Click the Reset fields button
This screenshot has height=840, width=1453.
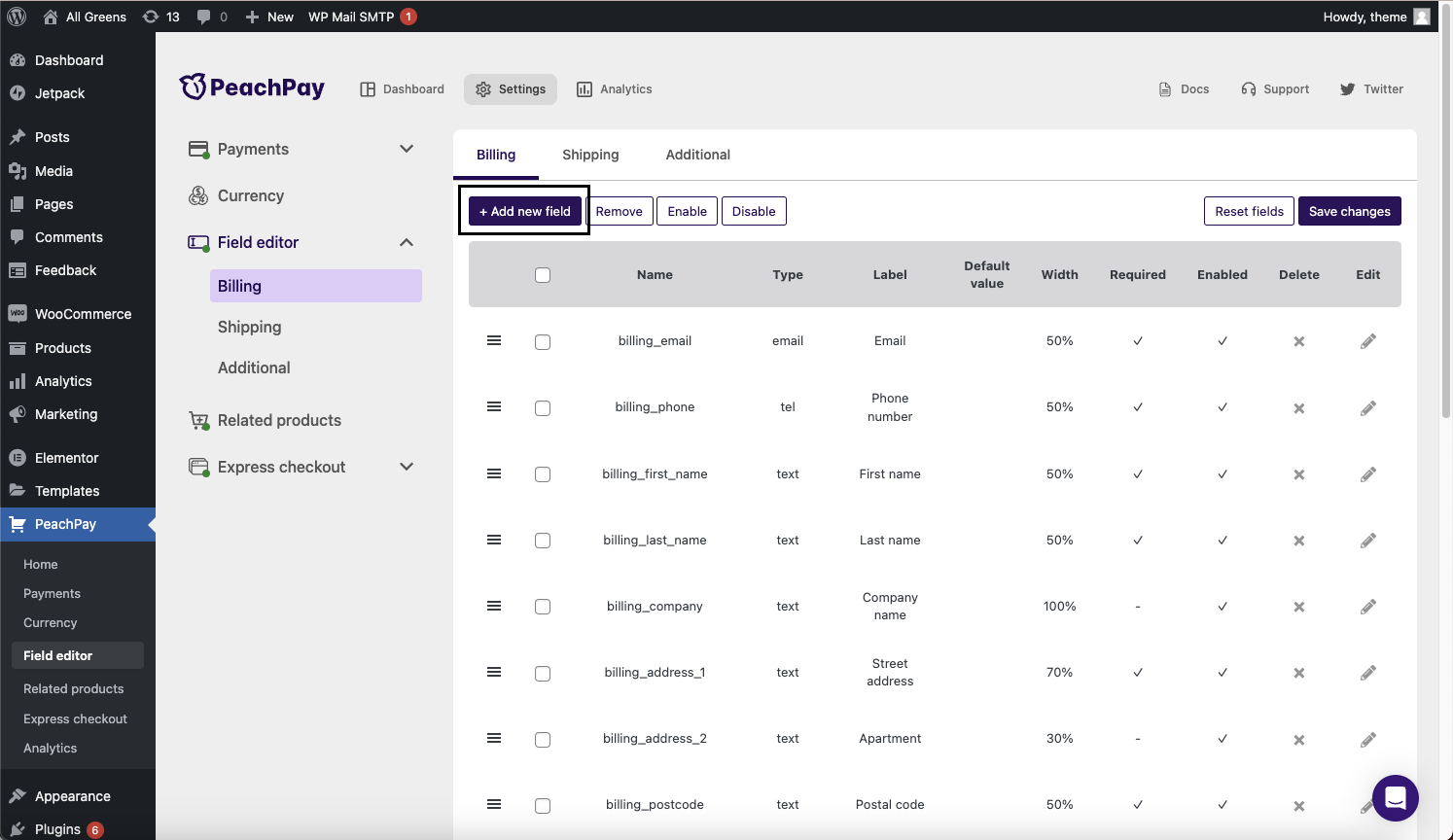pos(1249,211)
